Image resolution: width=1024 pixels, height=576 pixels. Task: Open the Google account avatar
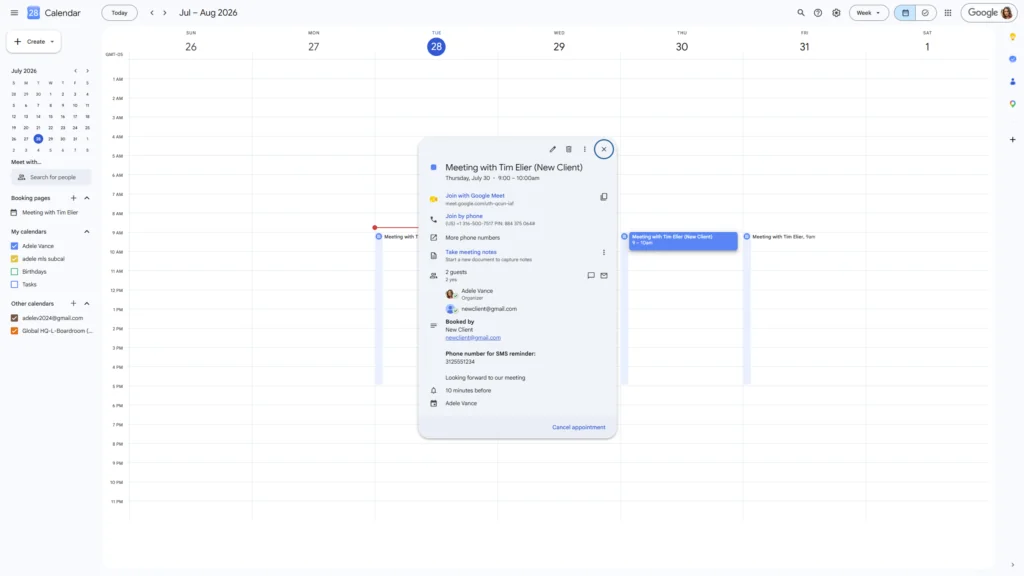point(1006,12)
